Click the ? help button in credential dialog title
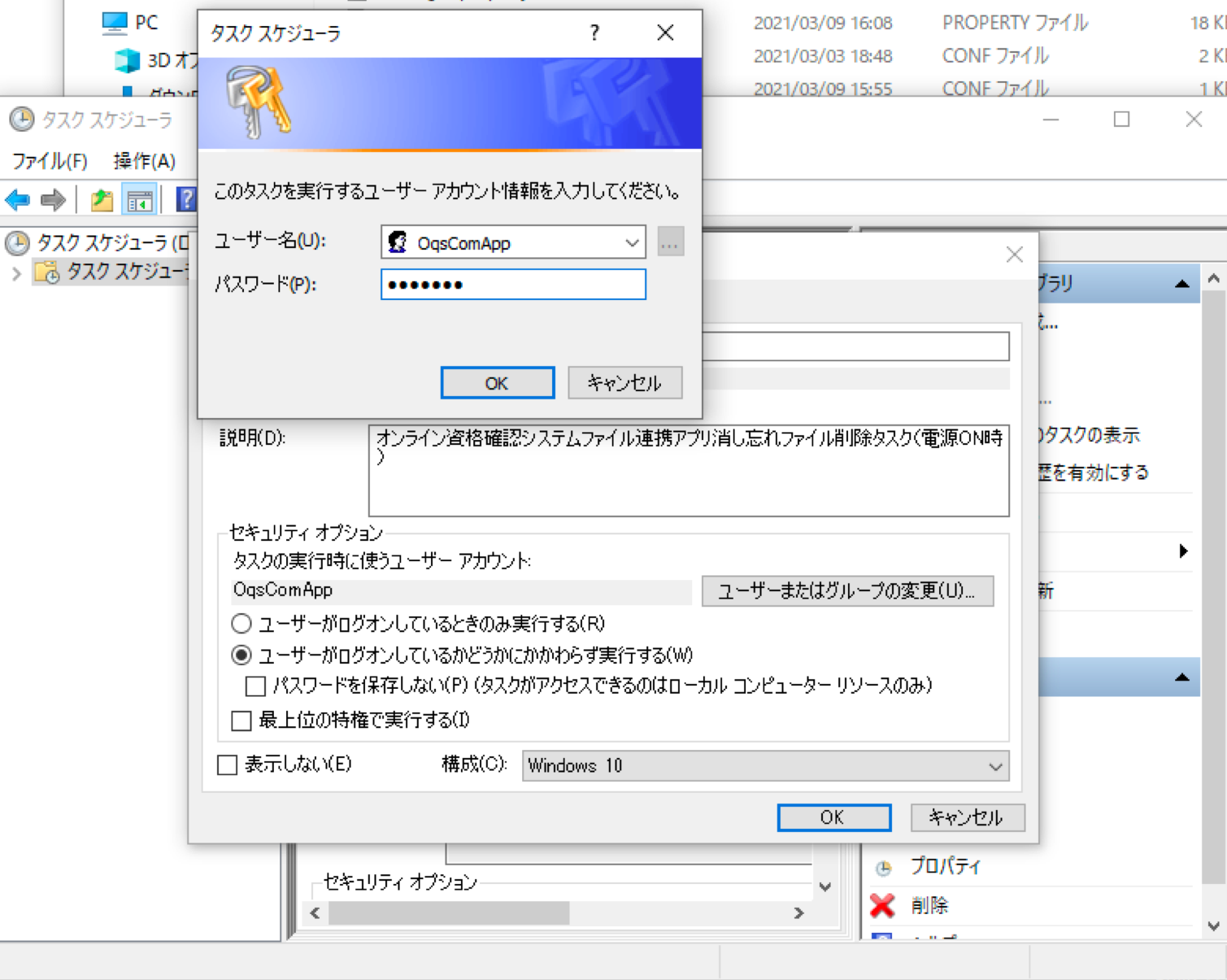The image size is (1227, 980). pyautogui.click(x=594, y=33)
